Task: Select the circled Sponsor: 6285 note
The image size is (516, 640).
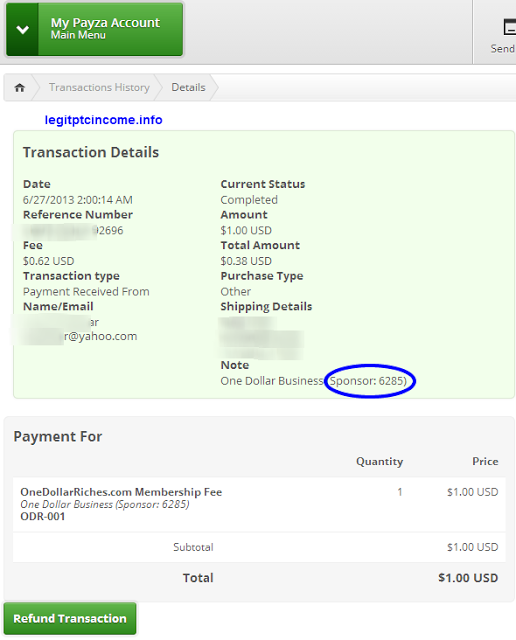Action: coord(369,381)
